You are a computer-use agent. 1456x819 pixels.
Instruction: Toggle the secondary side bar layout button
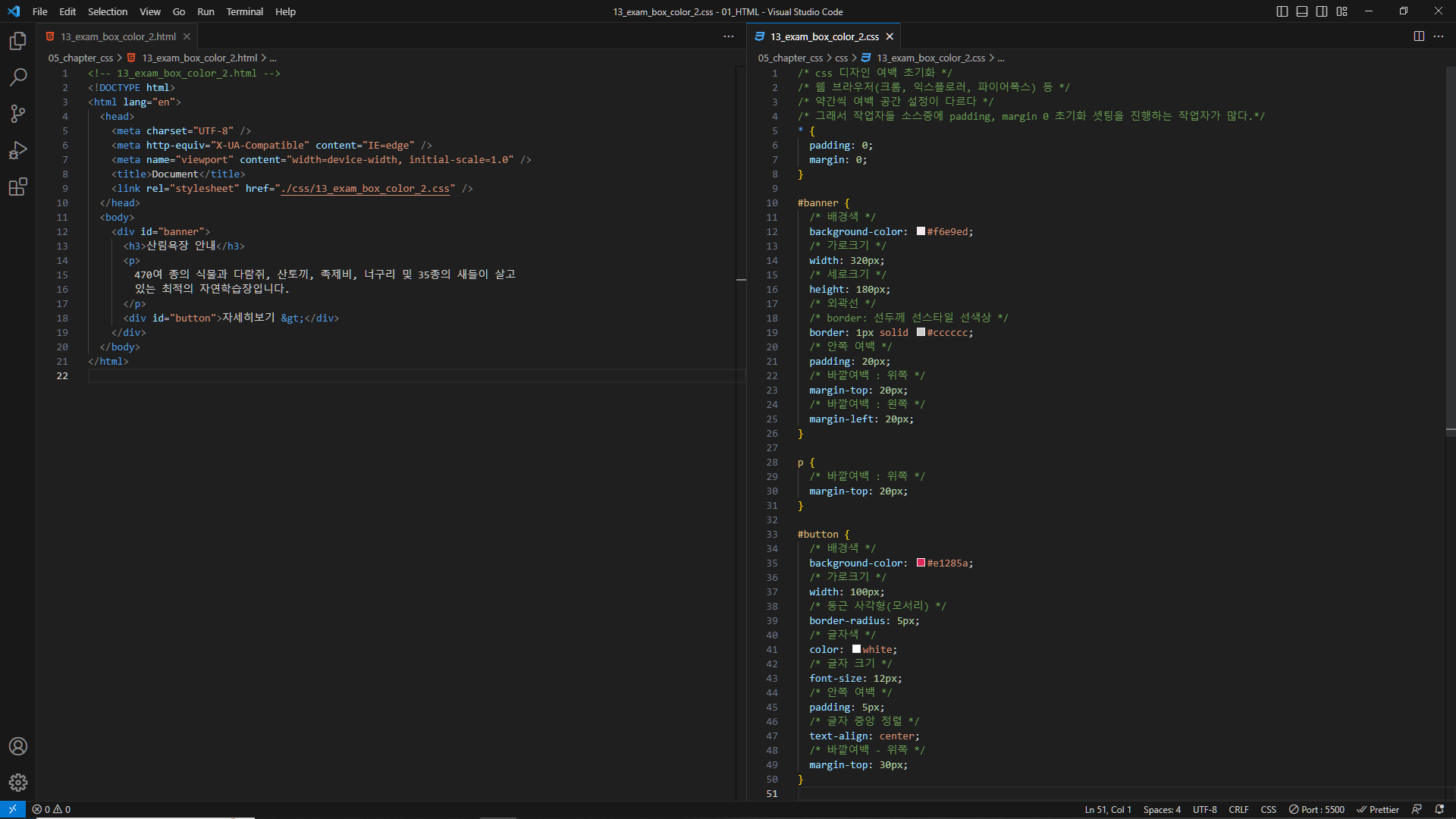point(1322,11)
